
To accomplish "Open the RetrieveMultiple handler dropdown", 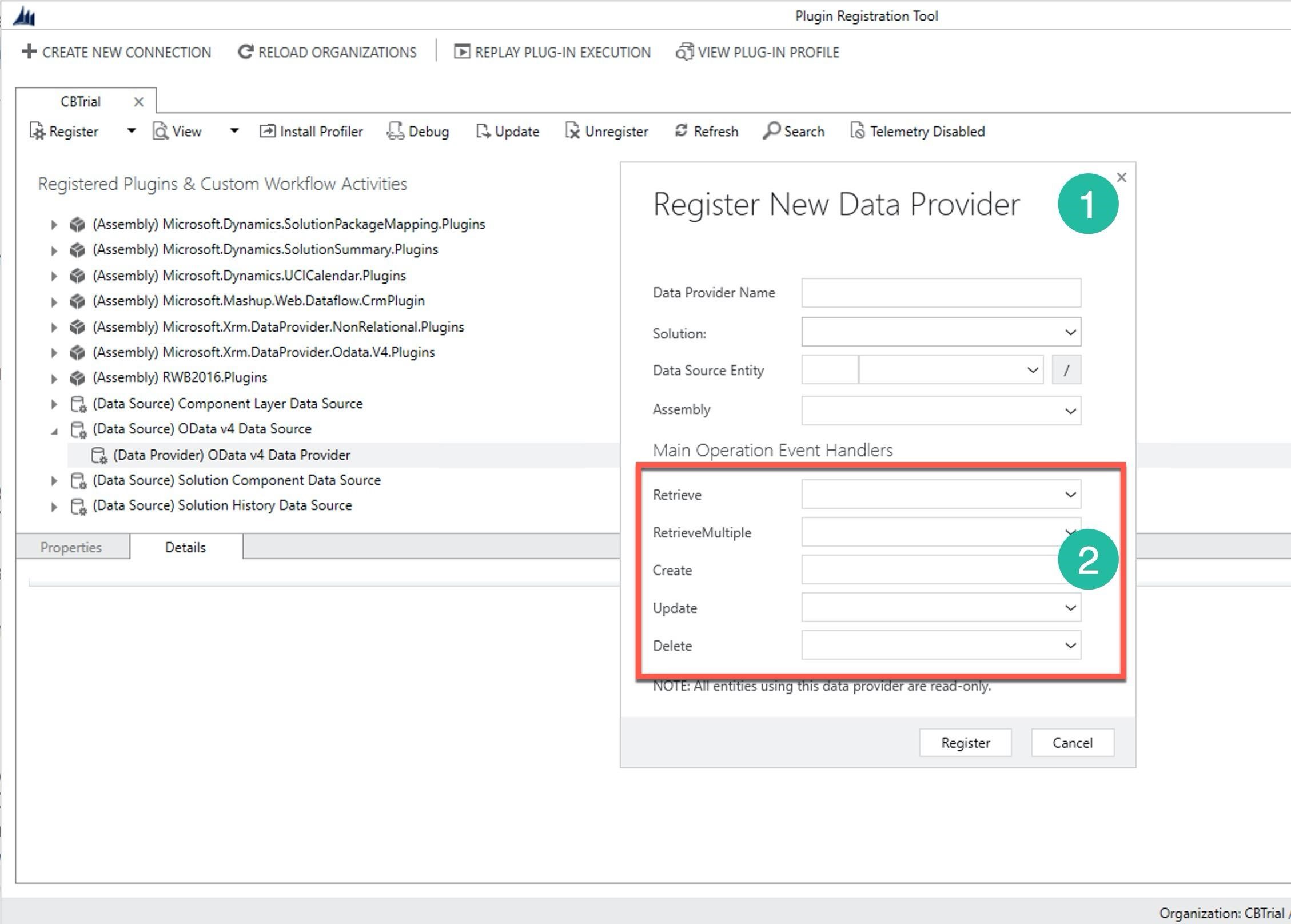I will [x=941, y=532].
